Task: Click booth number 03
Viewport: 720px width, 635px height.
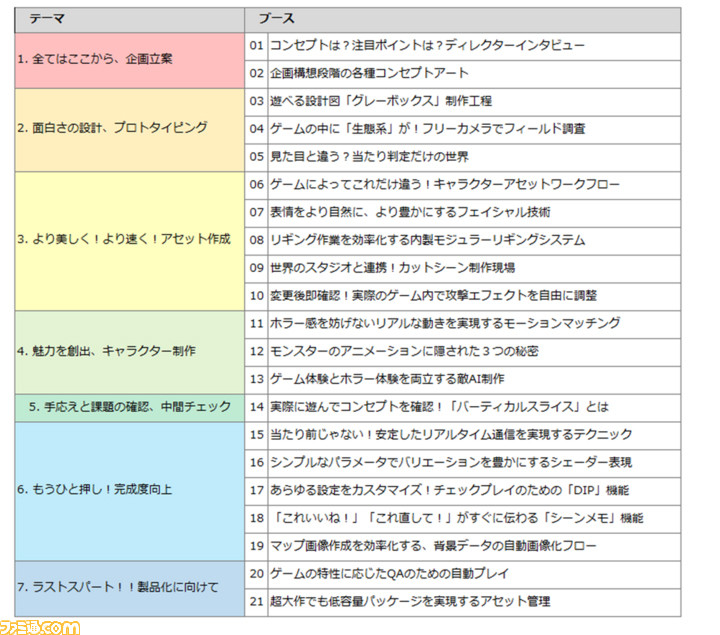Action: pos(257,101)
